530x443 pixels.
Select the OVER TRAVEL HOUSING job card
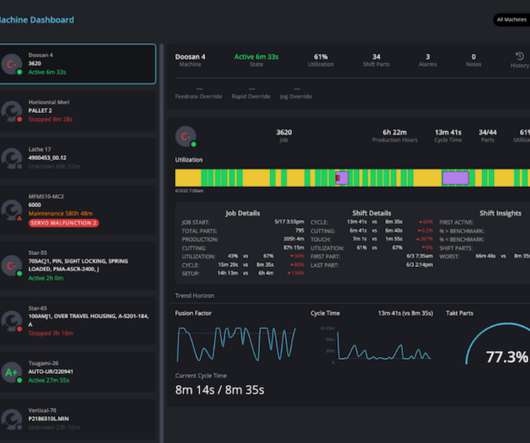coord(78,321)
